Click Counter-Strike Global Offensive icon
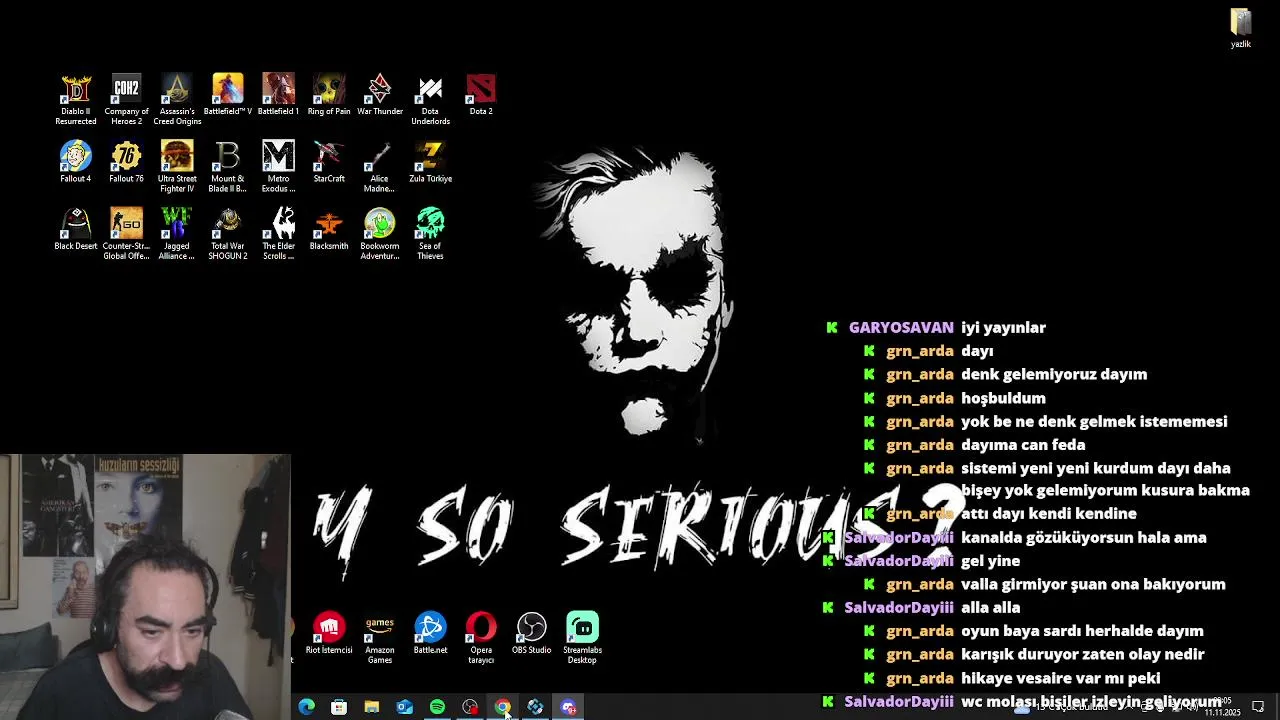 pyautogui.click(x=126, y=234)
